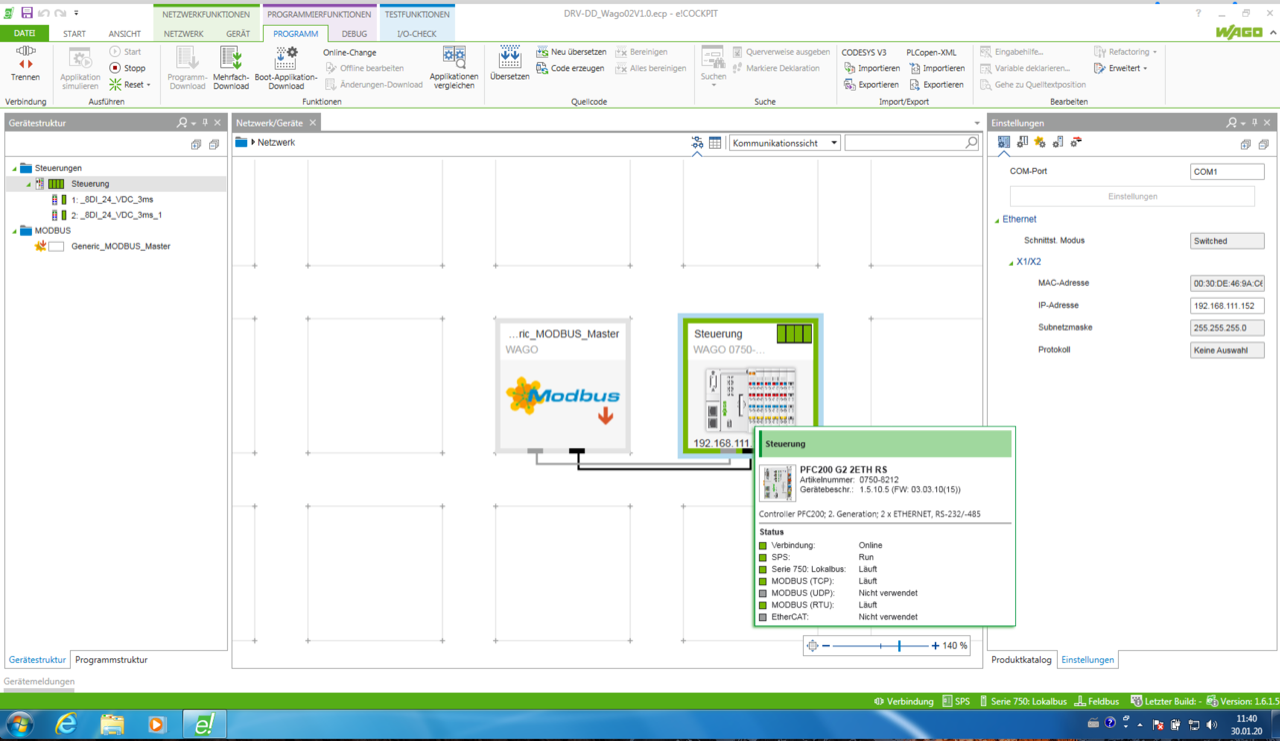The height and width of the screenshot is (741, 1280).
Task: Click the Mehrfach-Download icon
Action: pyautogui.click(x=231, y=58)
